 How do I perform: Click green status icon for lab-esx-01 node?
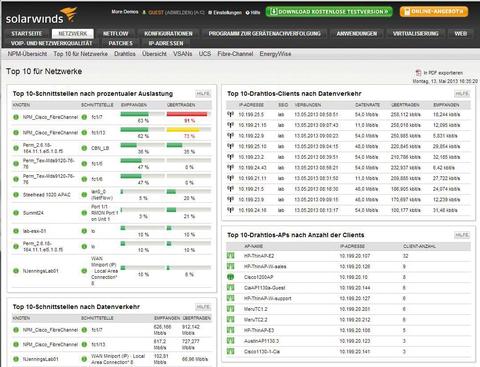[x=16, y=231]
